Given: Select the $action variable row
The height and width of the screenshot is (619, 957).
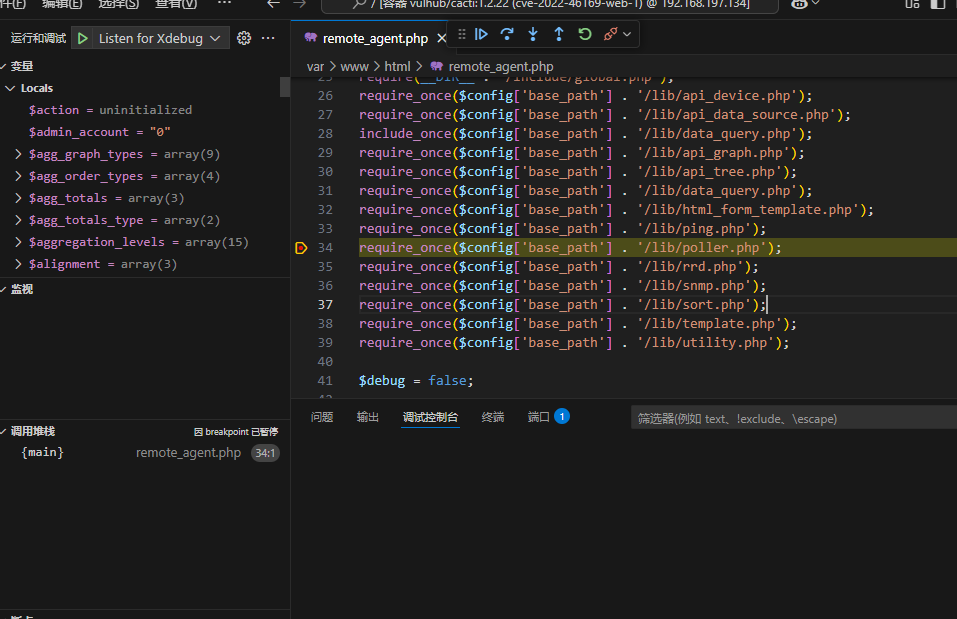Looking at the screenshot, I should [145, 110].
